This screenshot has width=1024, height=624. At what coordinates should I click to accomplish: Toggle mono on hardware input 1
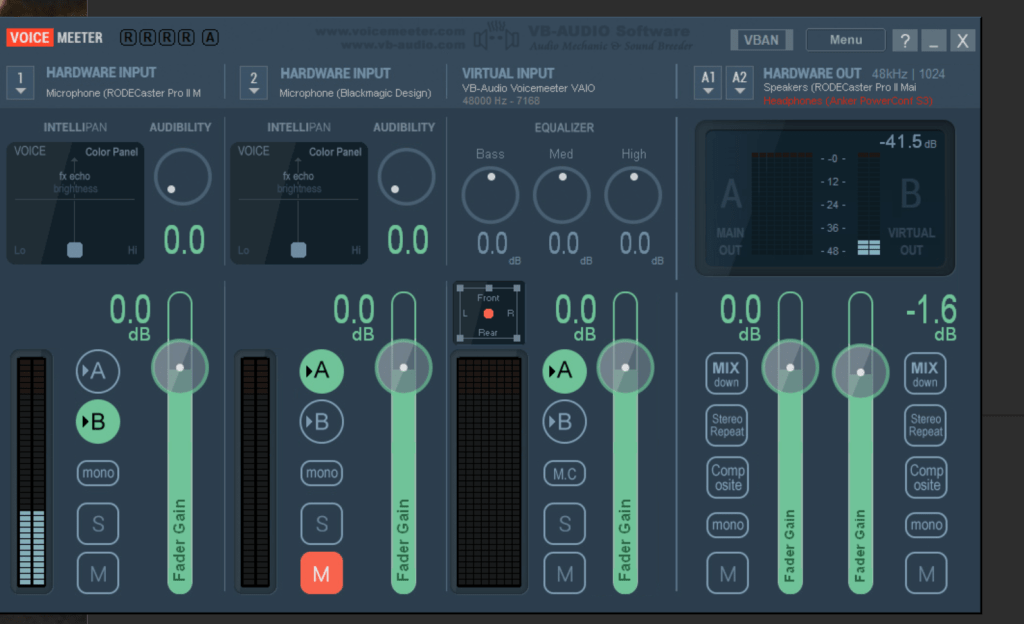click(98, 473)
